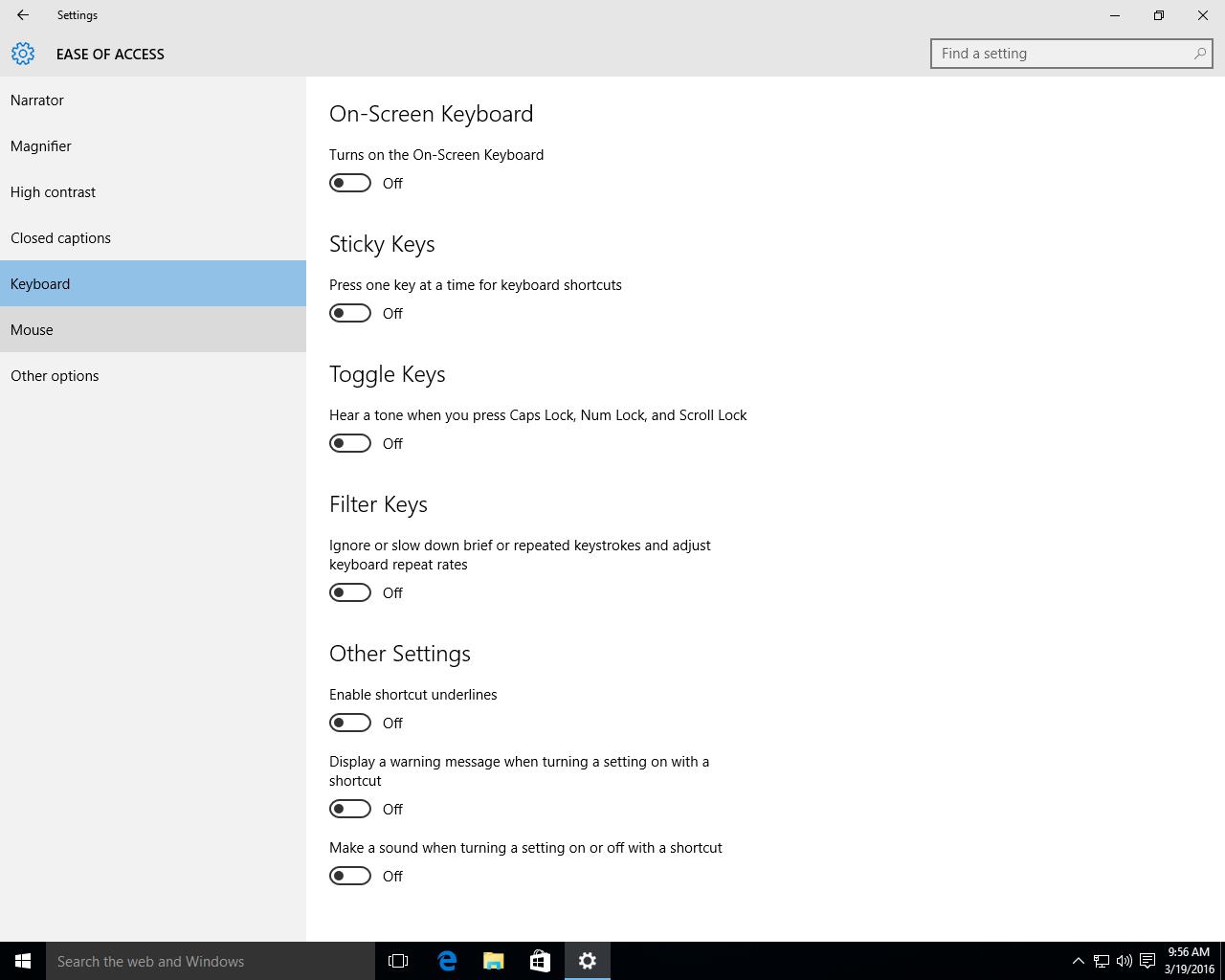Viewport: 1225px width, 980px height.
Task: Click the Toggle Keys heading
Action: coord(388,374)
